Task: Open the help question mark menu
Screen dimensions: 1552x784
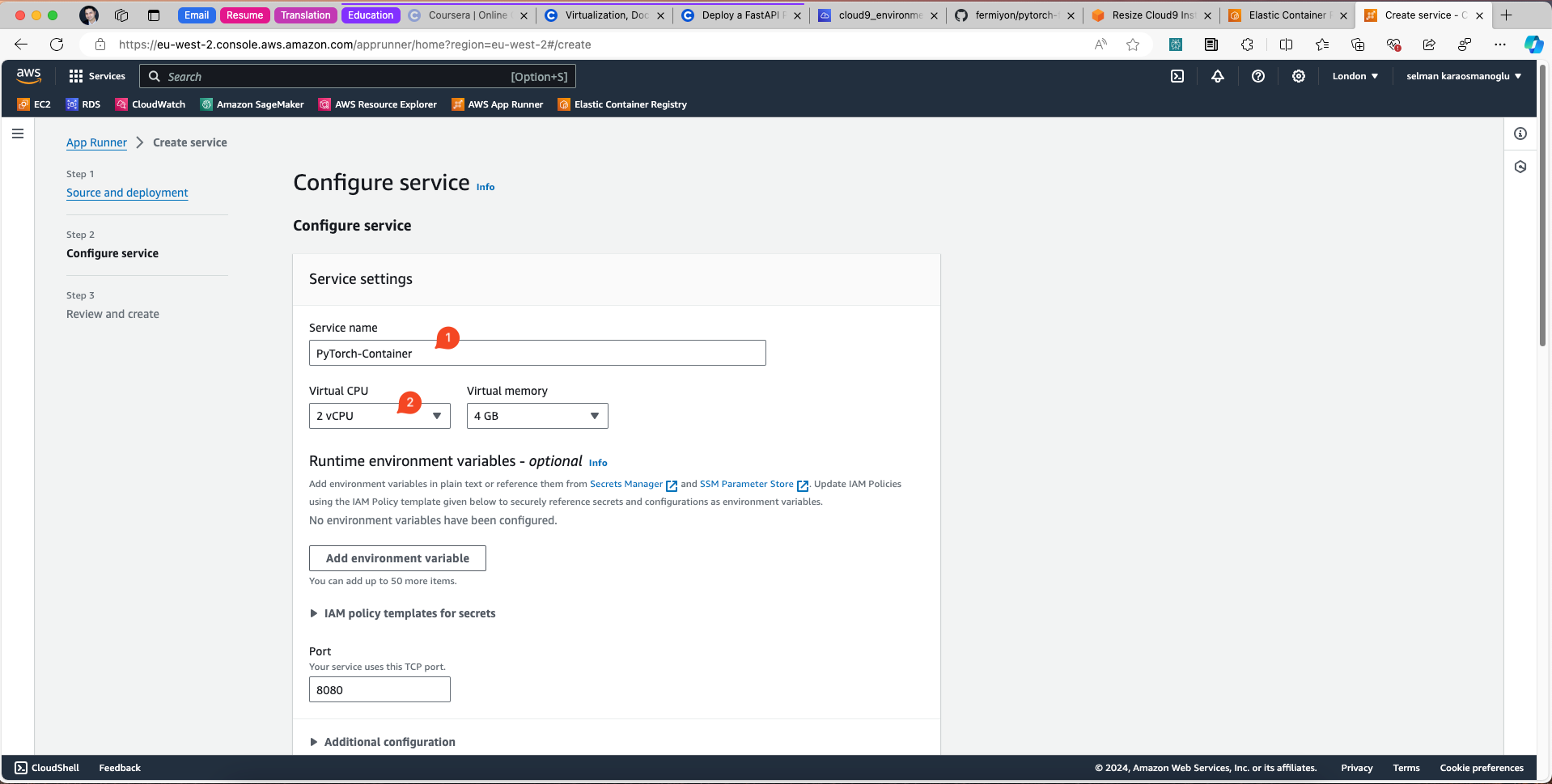Action: pos(1258,76)
